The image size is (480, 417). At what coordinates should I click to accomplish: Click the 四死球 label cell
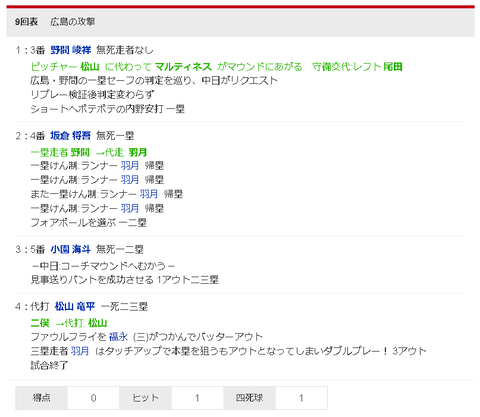pos(249,398)
